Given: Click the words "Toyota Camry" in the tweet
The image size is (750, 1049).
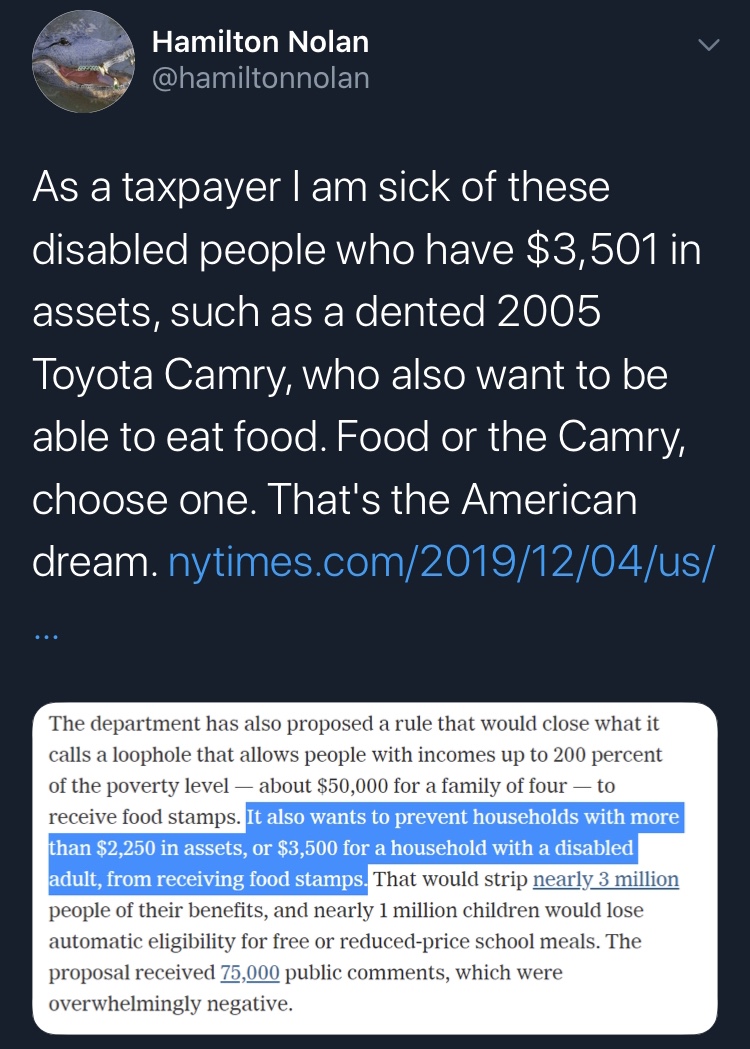Looking at the screenshot, I should coord(151,375).
